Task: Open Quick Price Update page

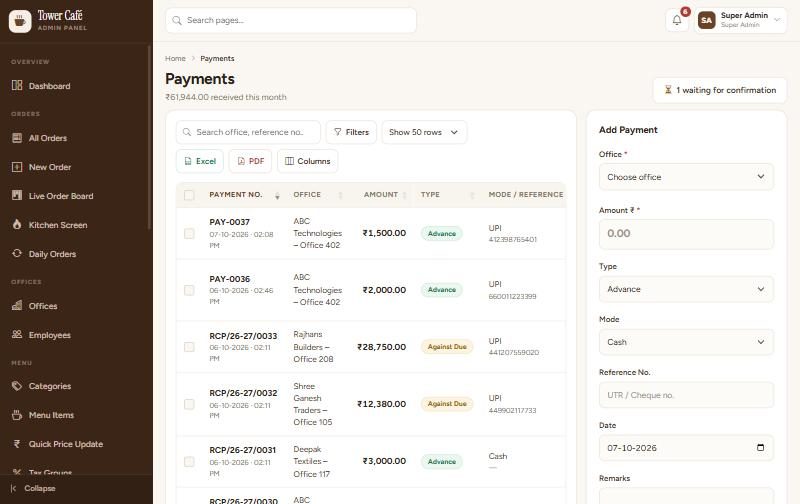Action: point(66,444)
